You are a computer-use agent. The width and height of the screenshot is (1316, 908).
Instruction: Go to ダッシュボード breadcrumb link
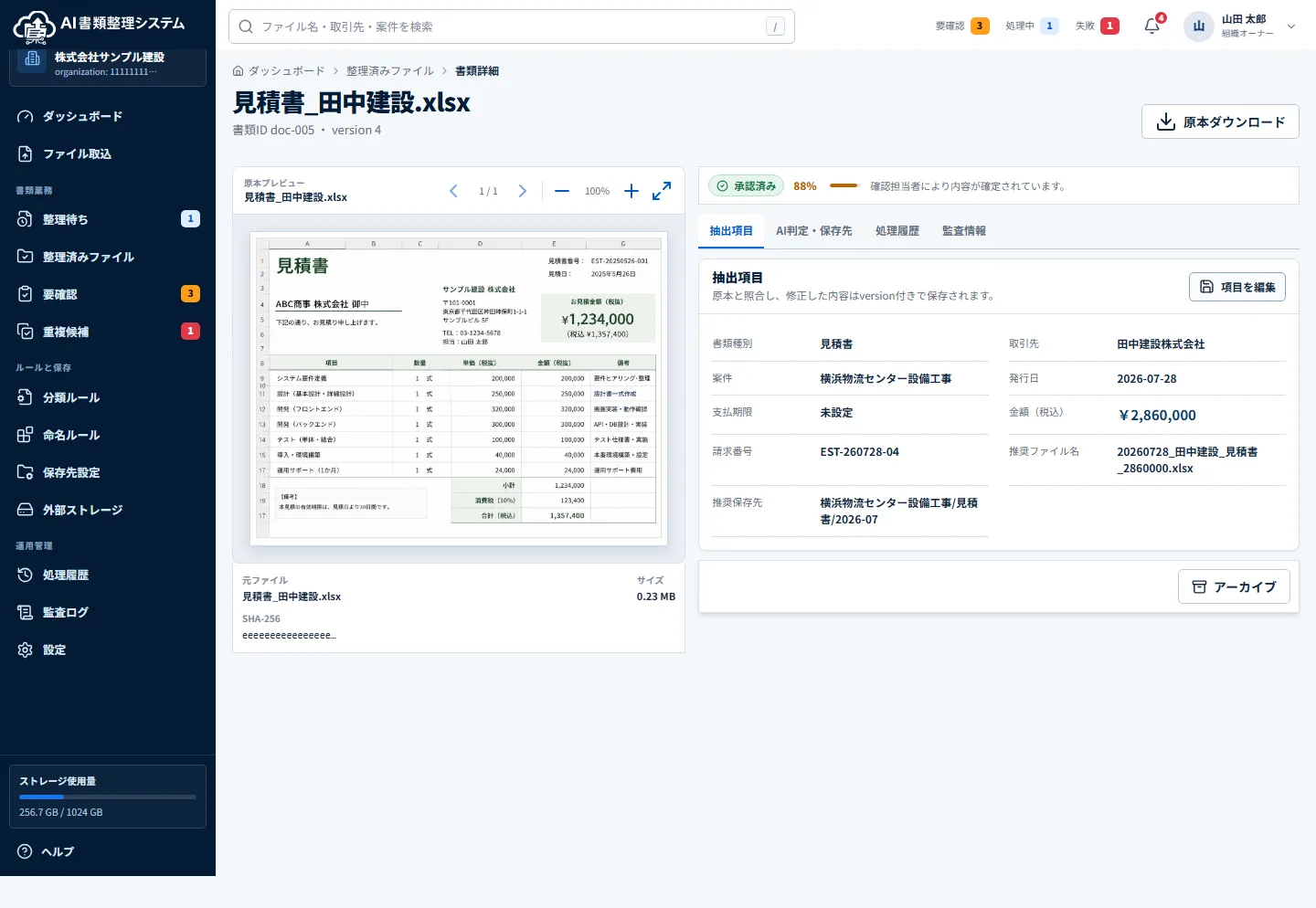click(279, 70)
